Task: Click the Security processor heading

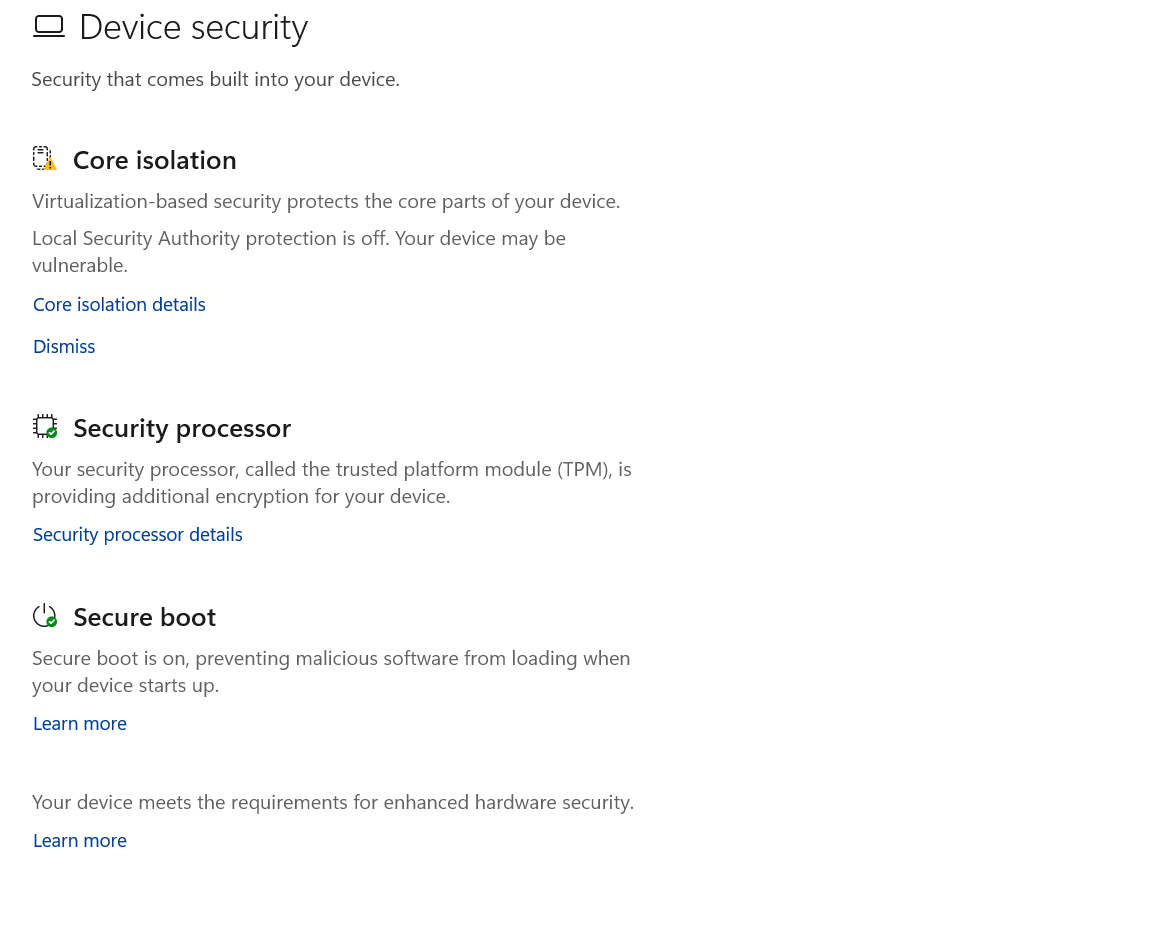Action: 182,428
